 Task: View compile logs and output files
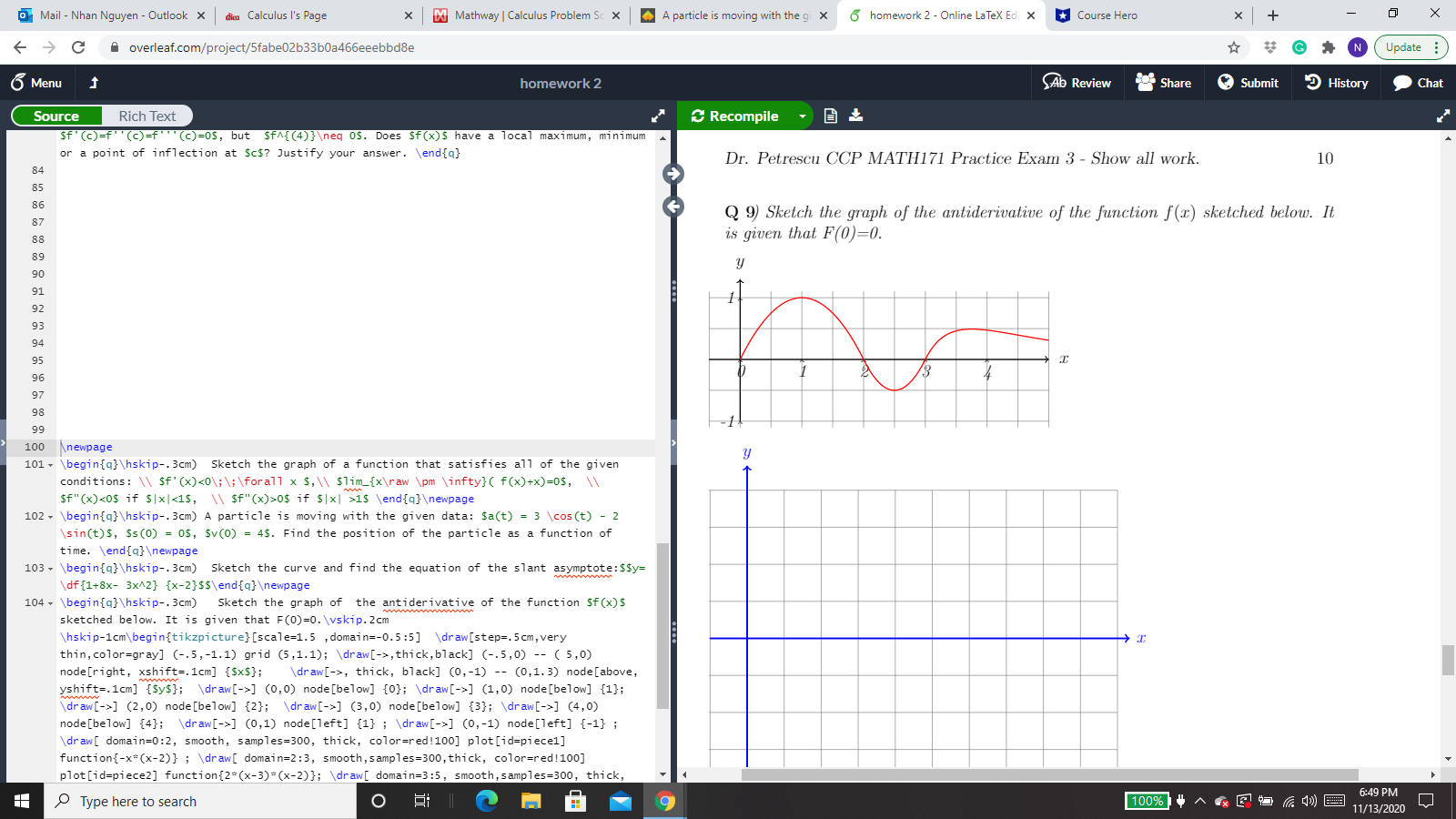tap(830, 116)
